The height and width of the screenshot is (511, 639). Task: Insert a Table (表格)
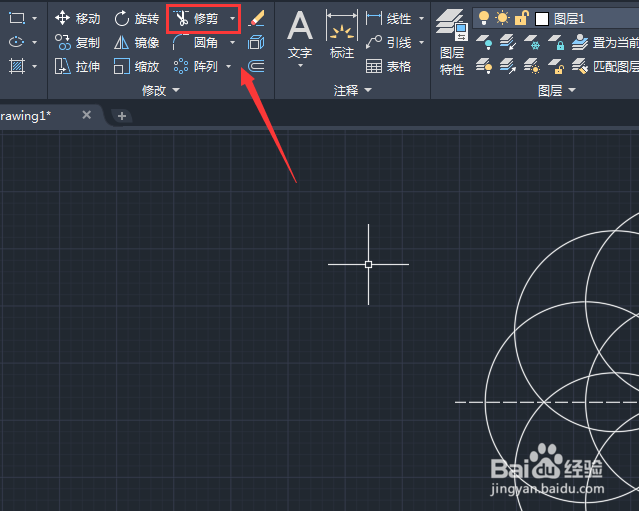tap(389, 66)
